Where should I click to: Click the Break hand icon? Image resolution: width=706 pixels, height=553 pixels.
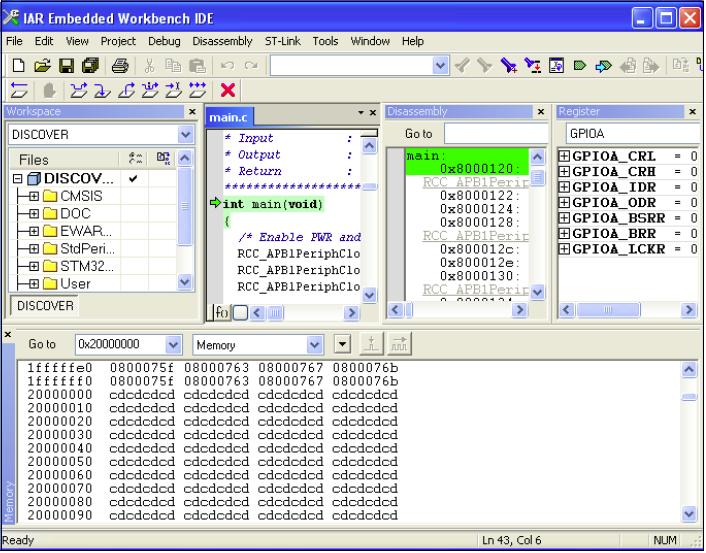49,90
